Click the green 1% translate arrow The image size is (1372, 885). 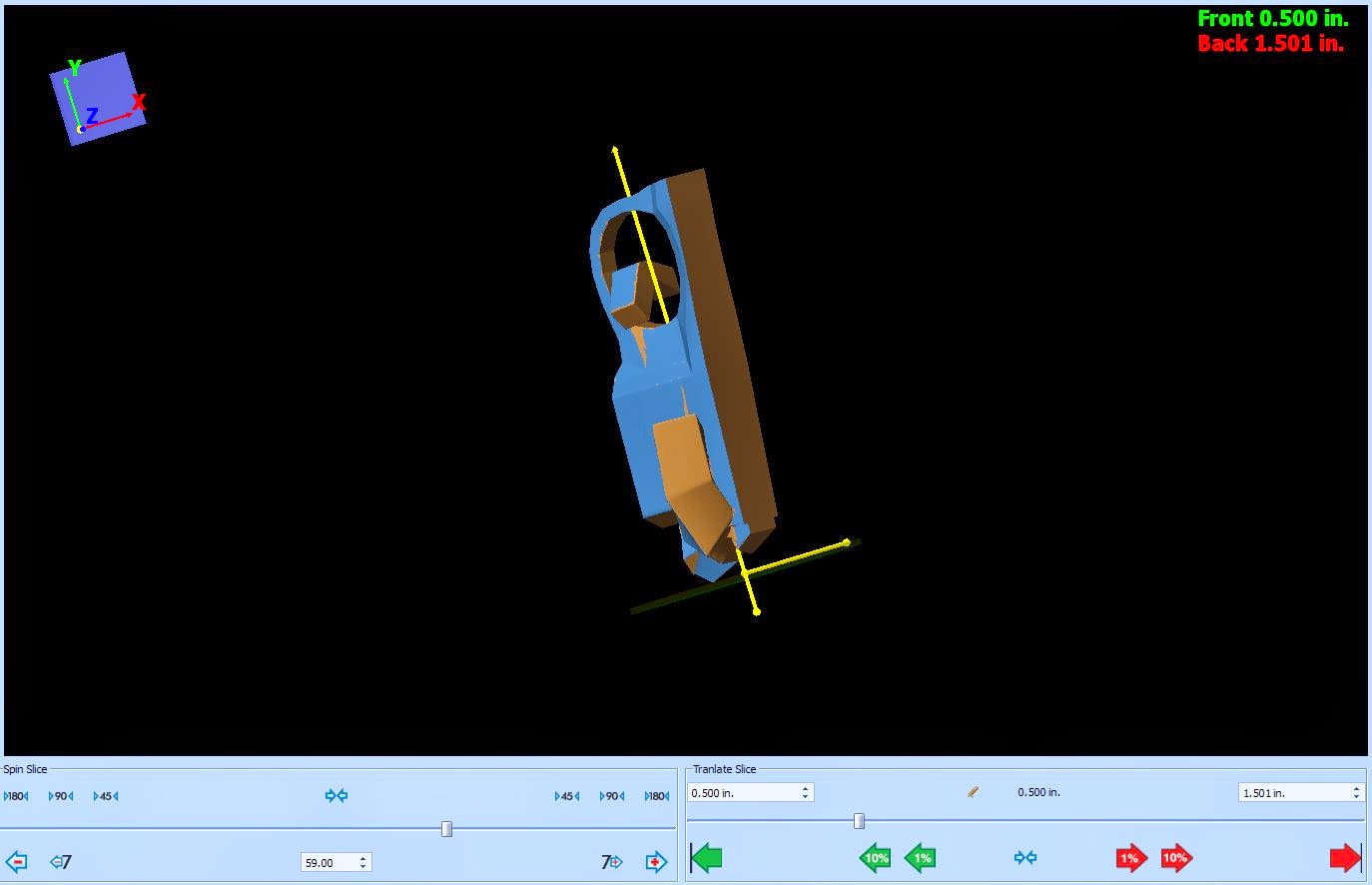(x=920, y=857)
